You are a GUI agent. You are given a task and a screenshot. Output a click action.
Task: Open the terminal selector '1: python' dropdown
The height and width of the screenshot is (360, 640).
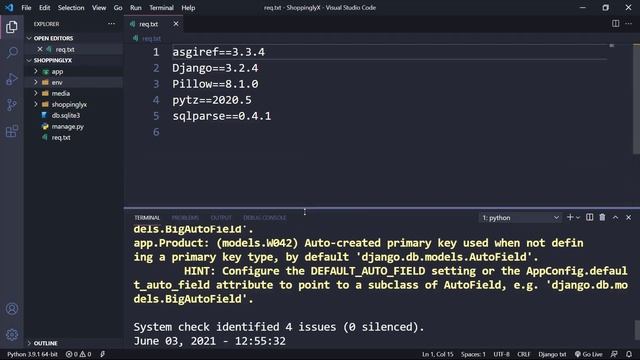pyautogui.click(x=520, y=218)
